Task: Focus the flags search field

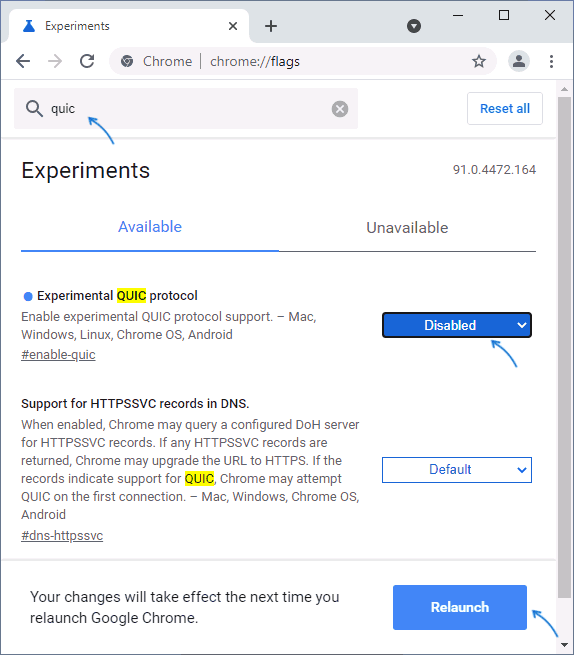Action: [186, 109]
